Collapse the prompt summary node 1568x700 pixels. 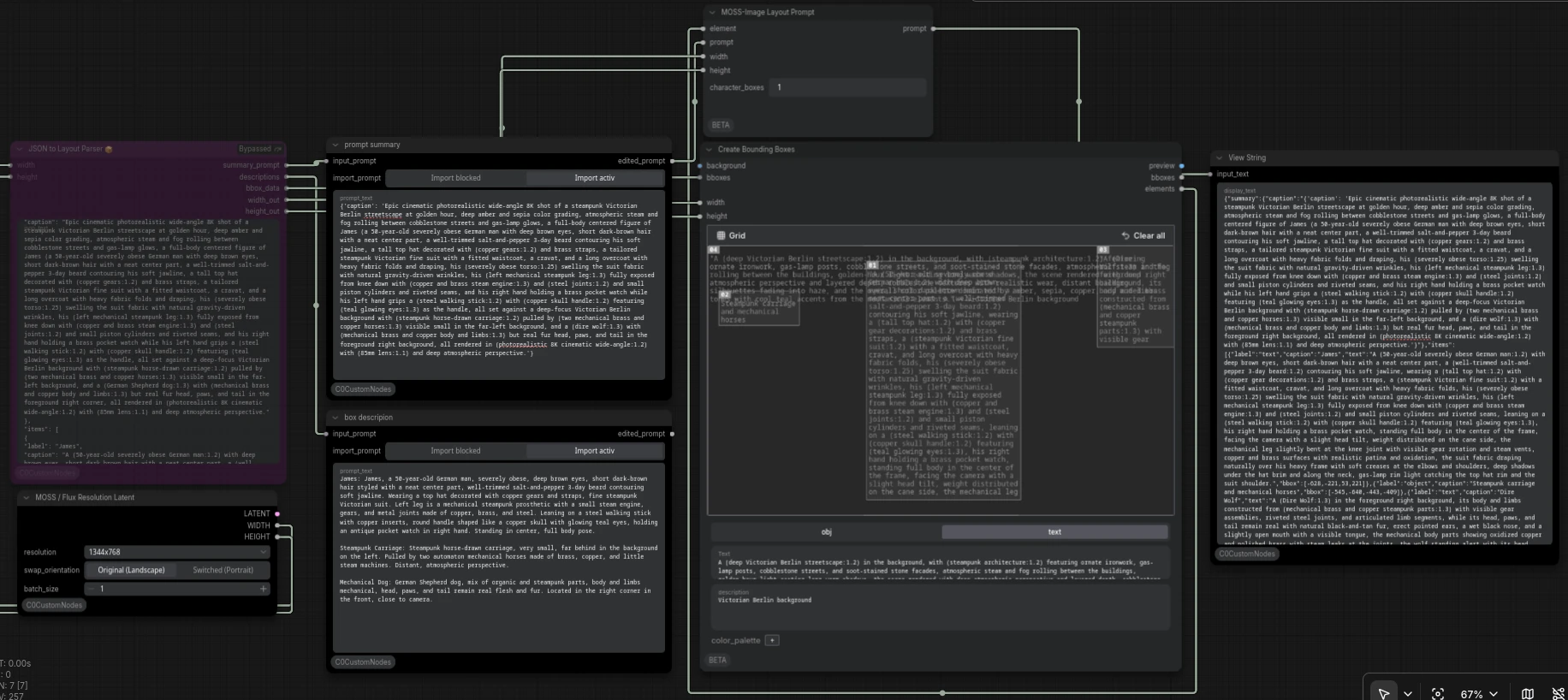click(x=336, y=145)
